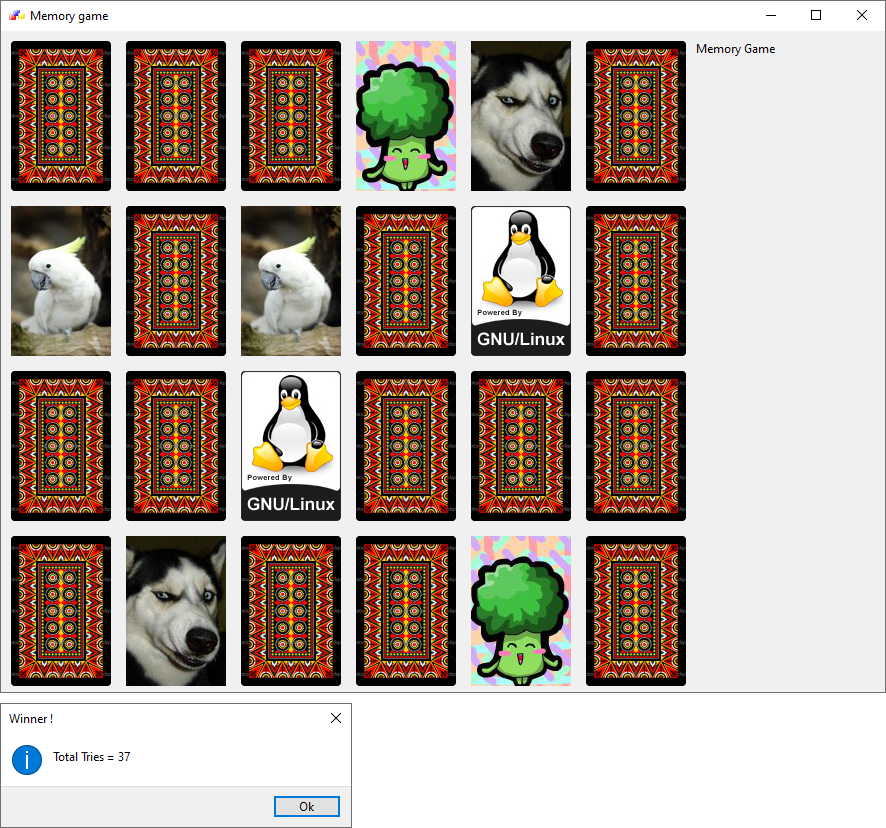Flip the face-down card in the top-right corner
Viewport: 886px width, 828px height.
(x=635, y=115)
